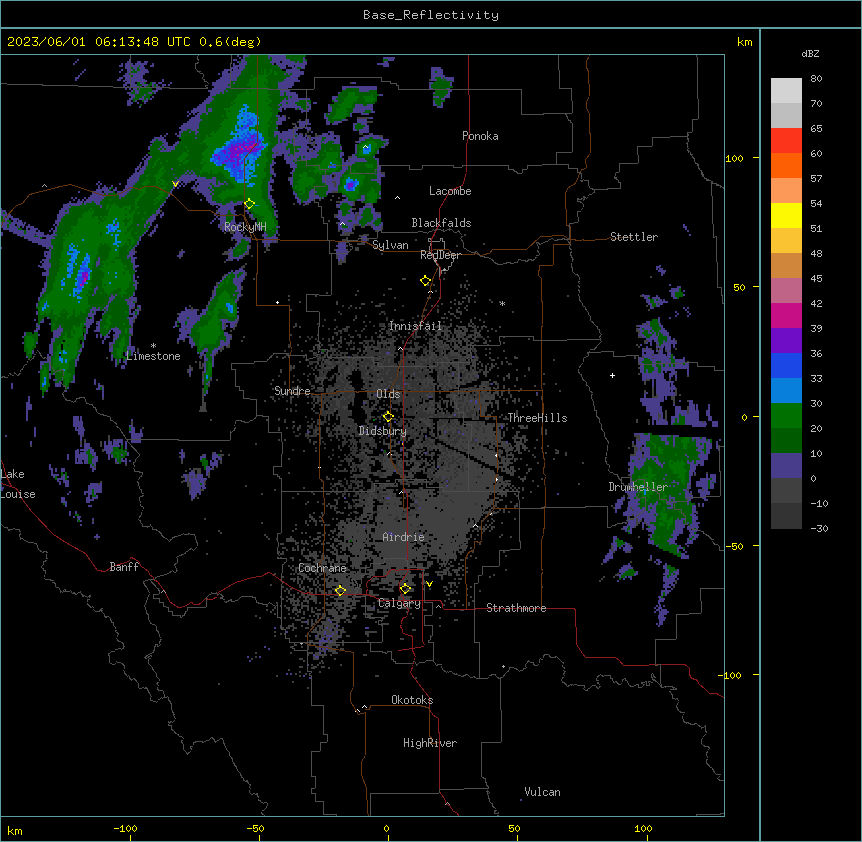Click the white asterisk marker east of Innisfail
Screen dimensions: 862x842
(x=502, y=303)
